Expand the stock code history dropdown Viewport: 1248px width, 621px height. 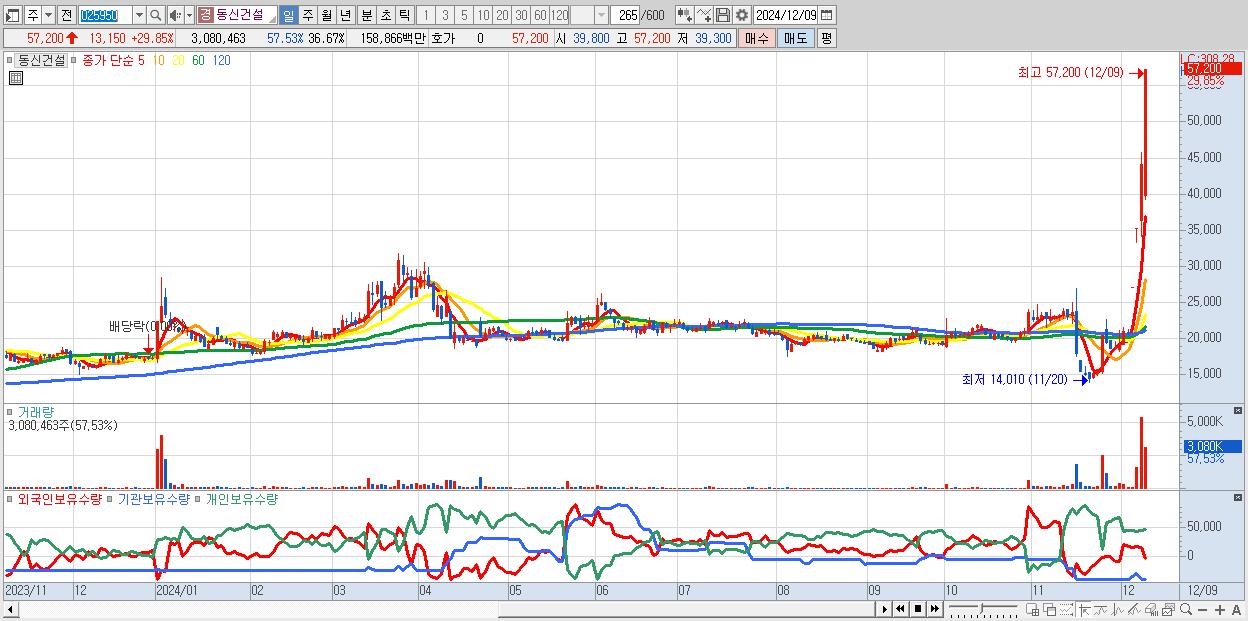[139, 15]
